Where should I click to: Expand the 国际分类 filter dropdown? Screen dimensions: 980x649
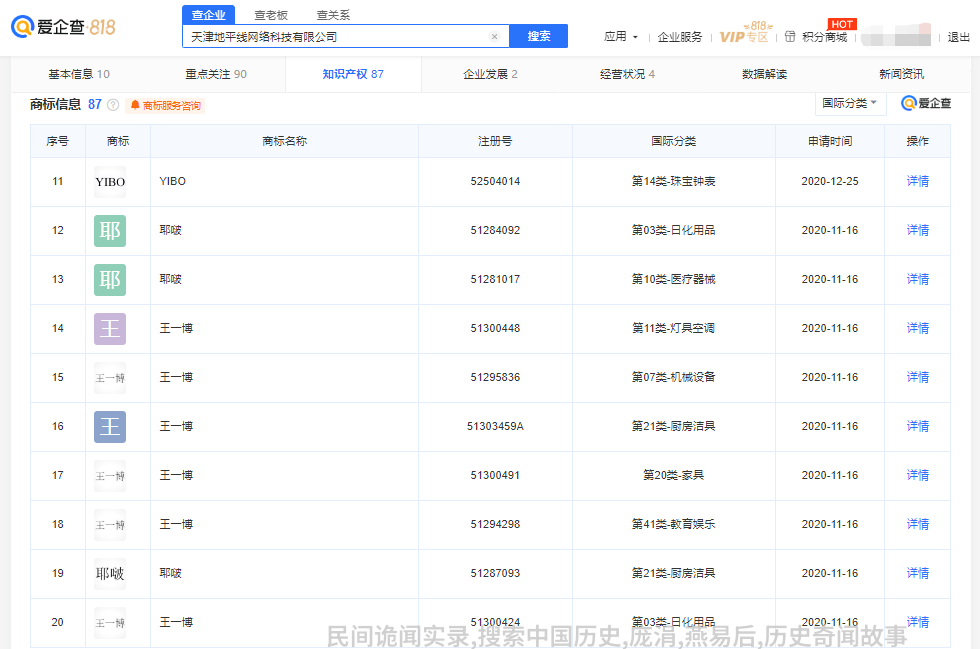click(850, 103)
